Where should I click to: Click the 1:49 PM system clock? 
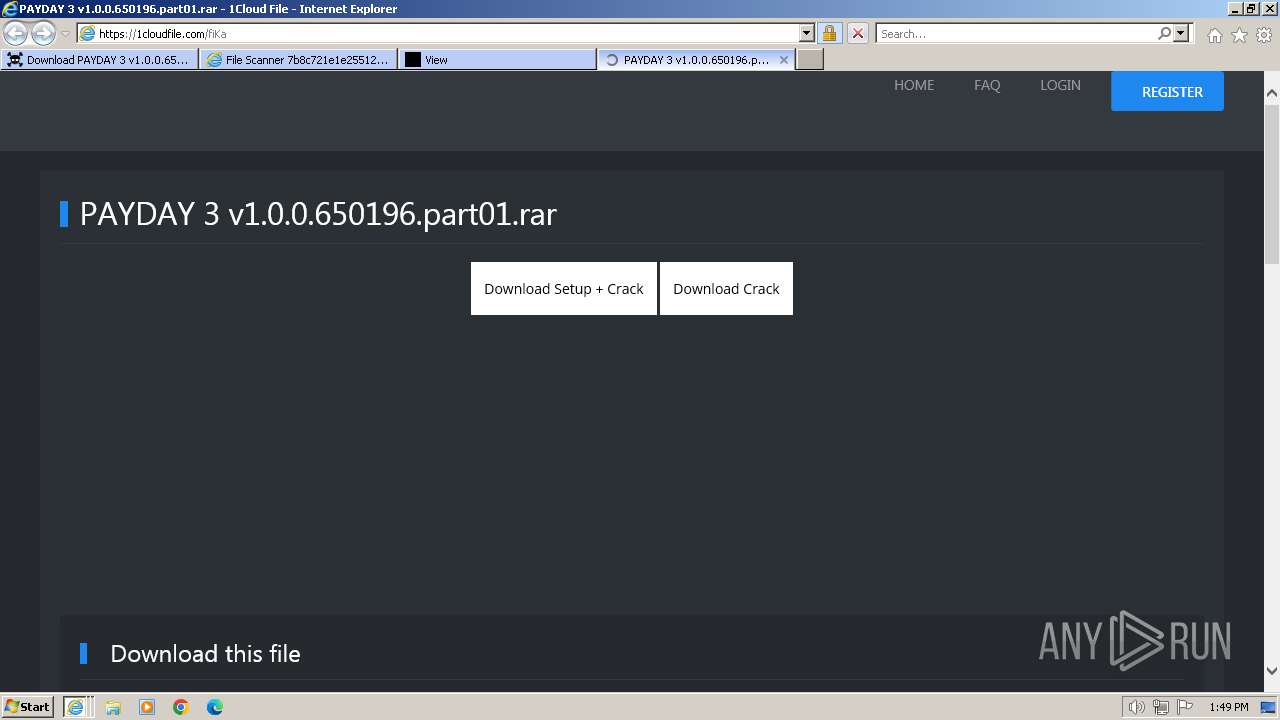point(1229,707)
